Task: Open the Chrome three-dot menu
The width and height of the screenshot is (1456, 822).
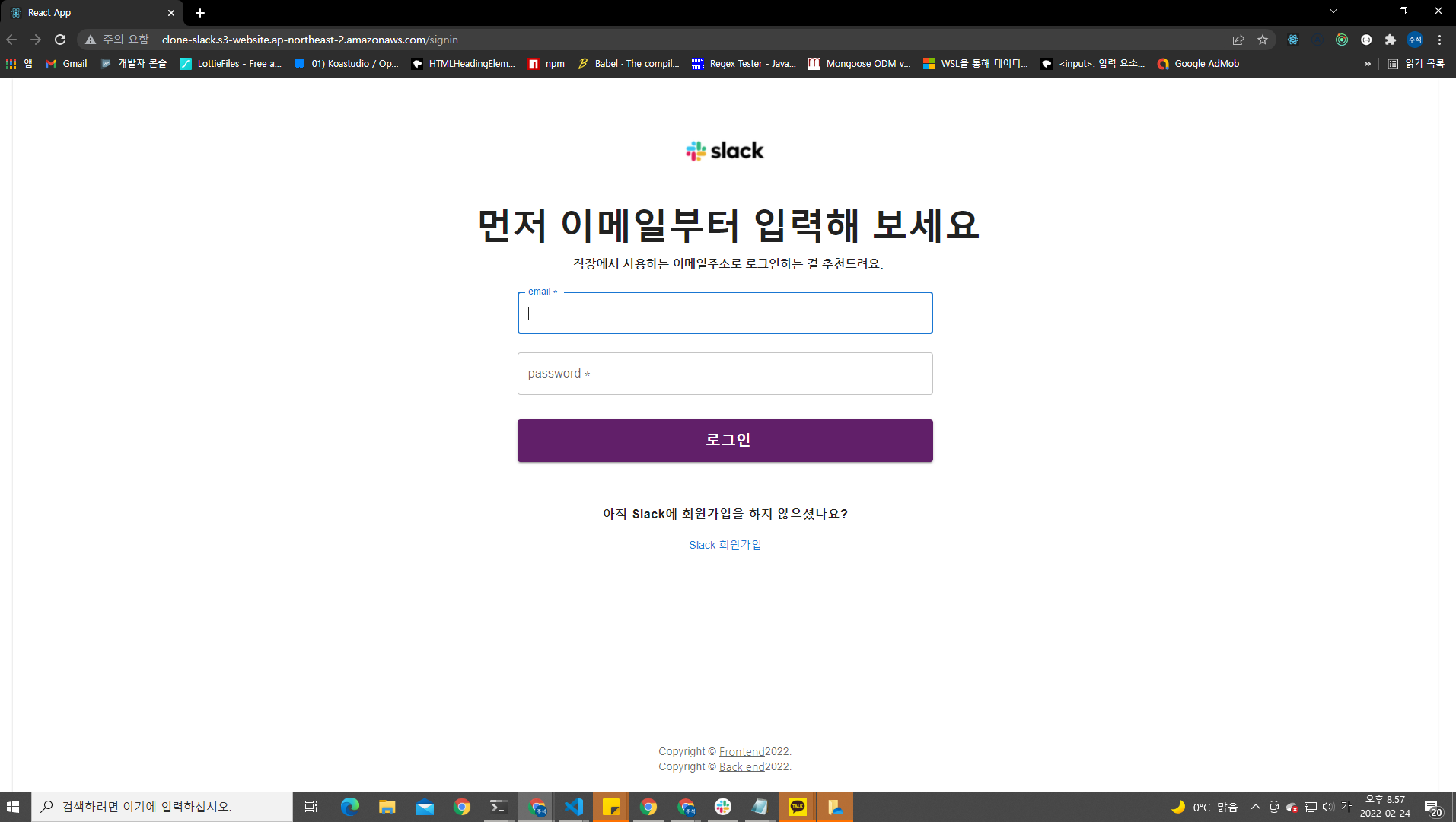Action: [x=1439, y=40]
